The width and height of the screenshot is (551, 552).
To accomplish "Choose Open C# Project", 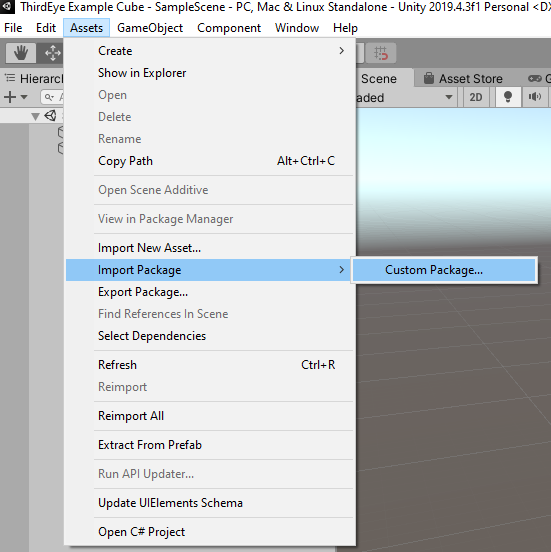I will (210, 532).
